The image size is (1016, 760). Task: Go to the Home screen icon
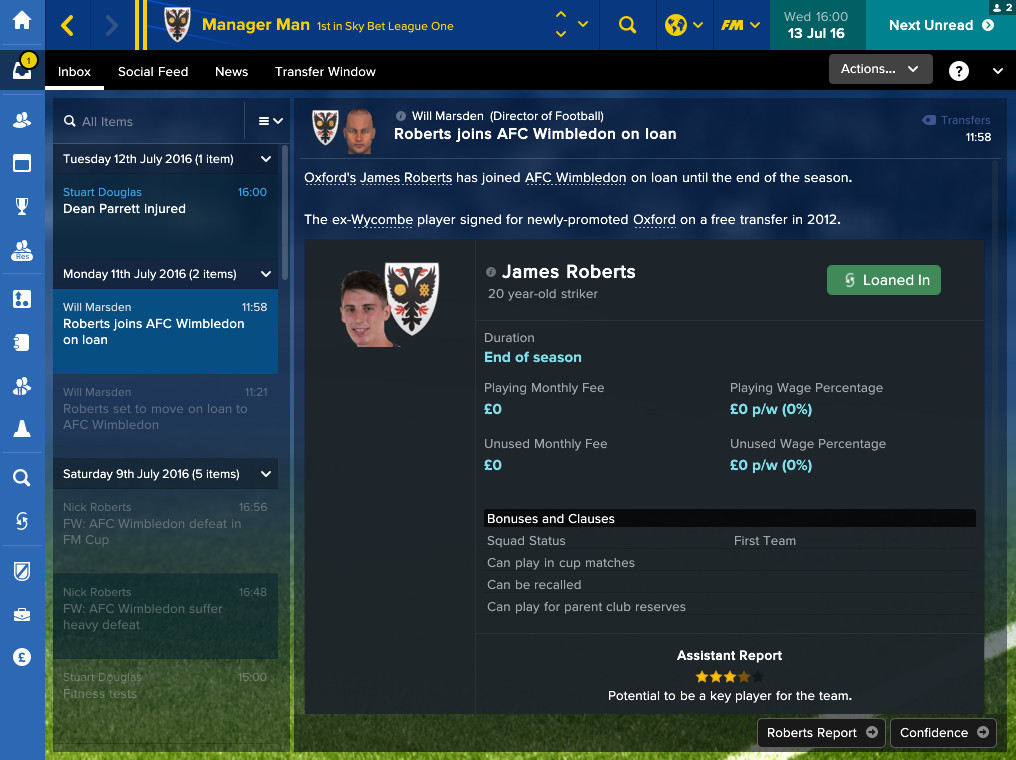pos(22,20)
